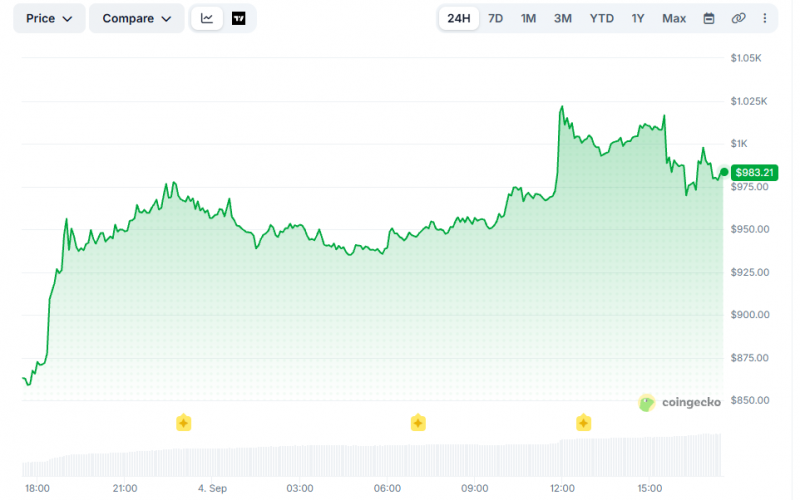Click the $950.00 axis label
Viewport: 800px width, 500px height.
[750, 230]
